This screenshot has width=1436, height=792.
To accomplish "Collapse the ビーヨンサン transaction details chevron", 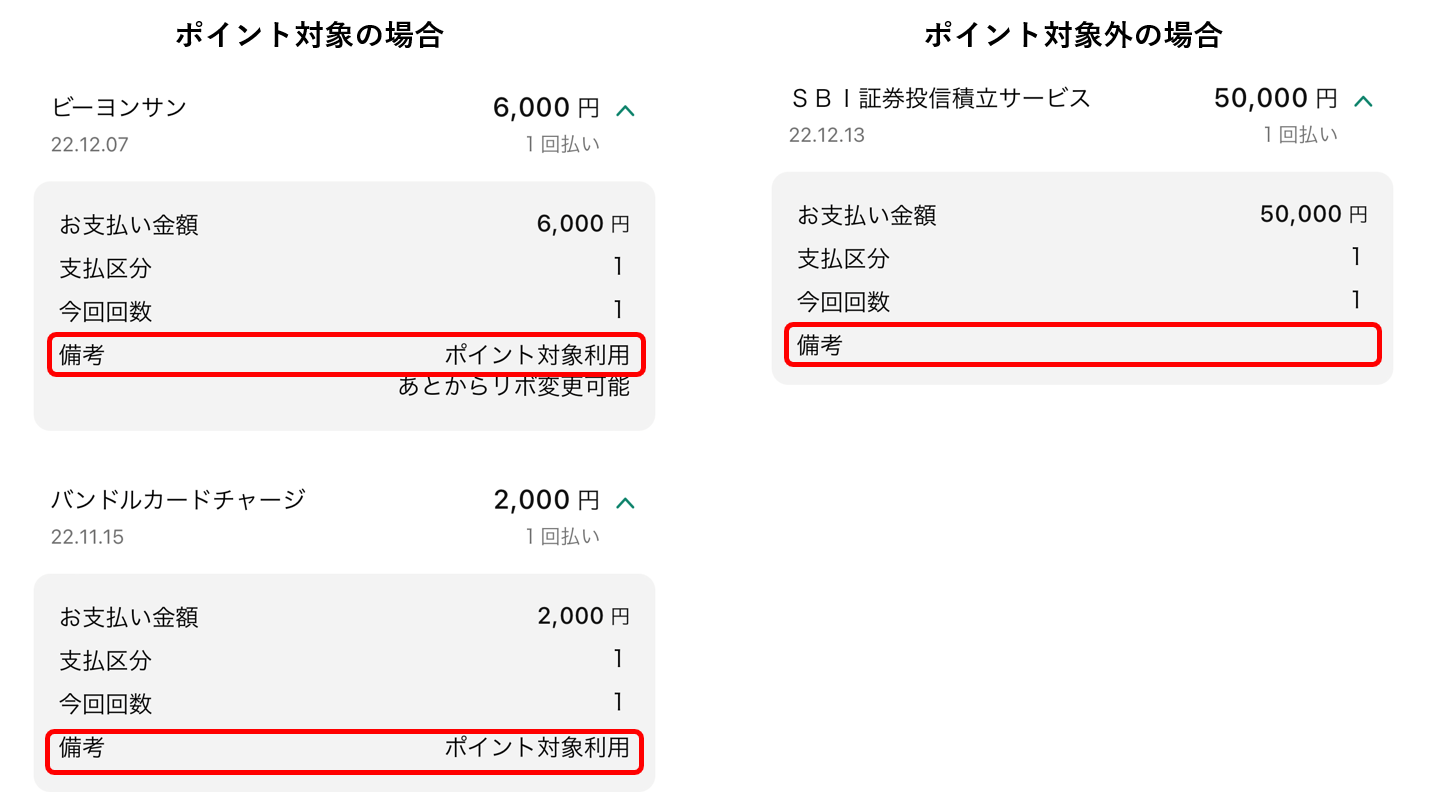I will (x=626, y=108).
